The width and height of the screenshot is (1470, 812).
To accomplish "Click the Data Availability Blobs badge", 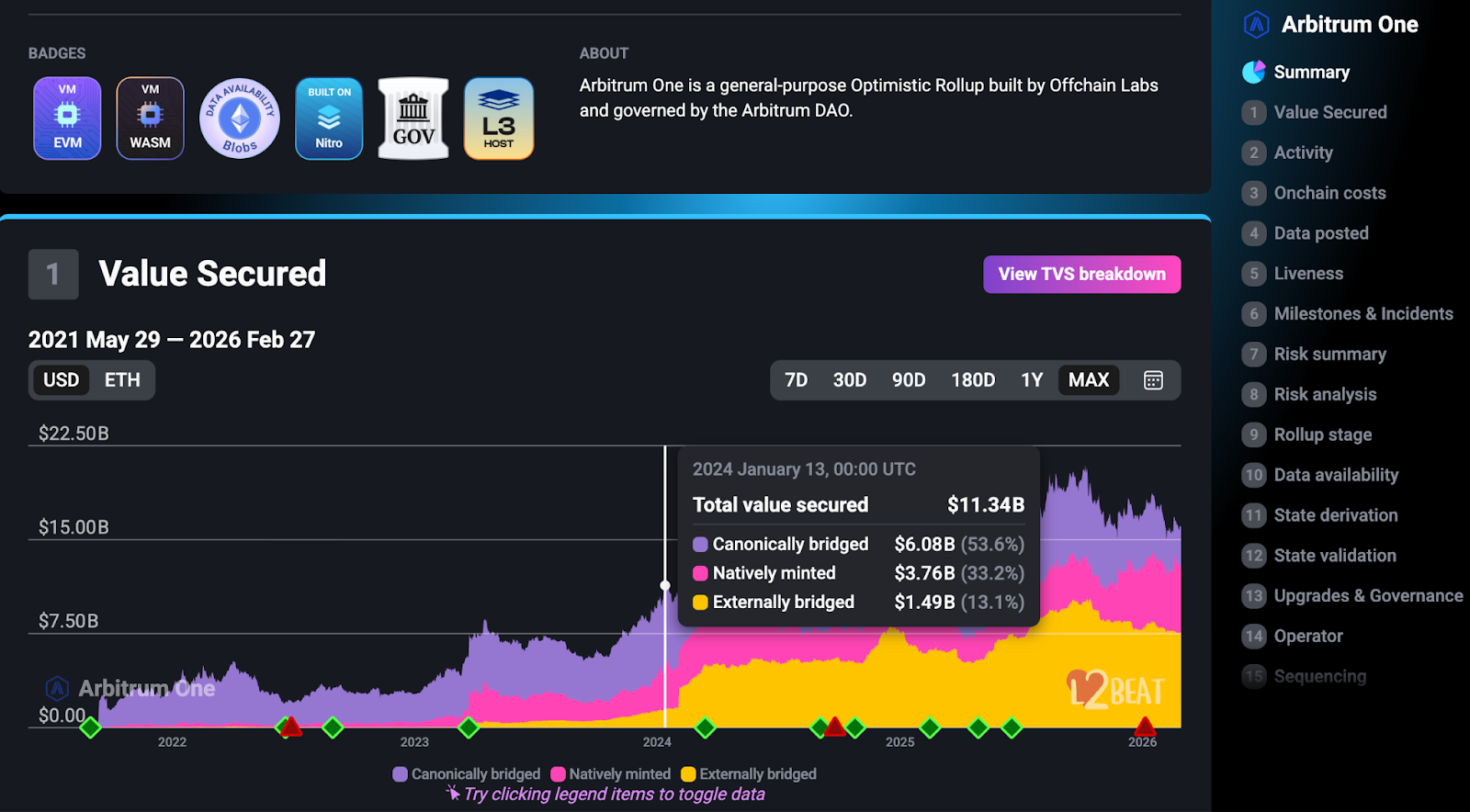I will coord(240,118).
